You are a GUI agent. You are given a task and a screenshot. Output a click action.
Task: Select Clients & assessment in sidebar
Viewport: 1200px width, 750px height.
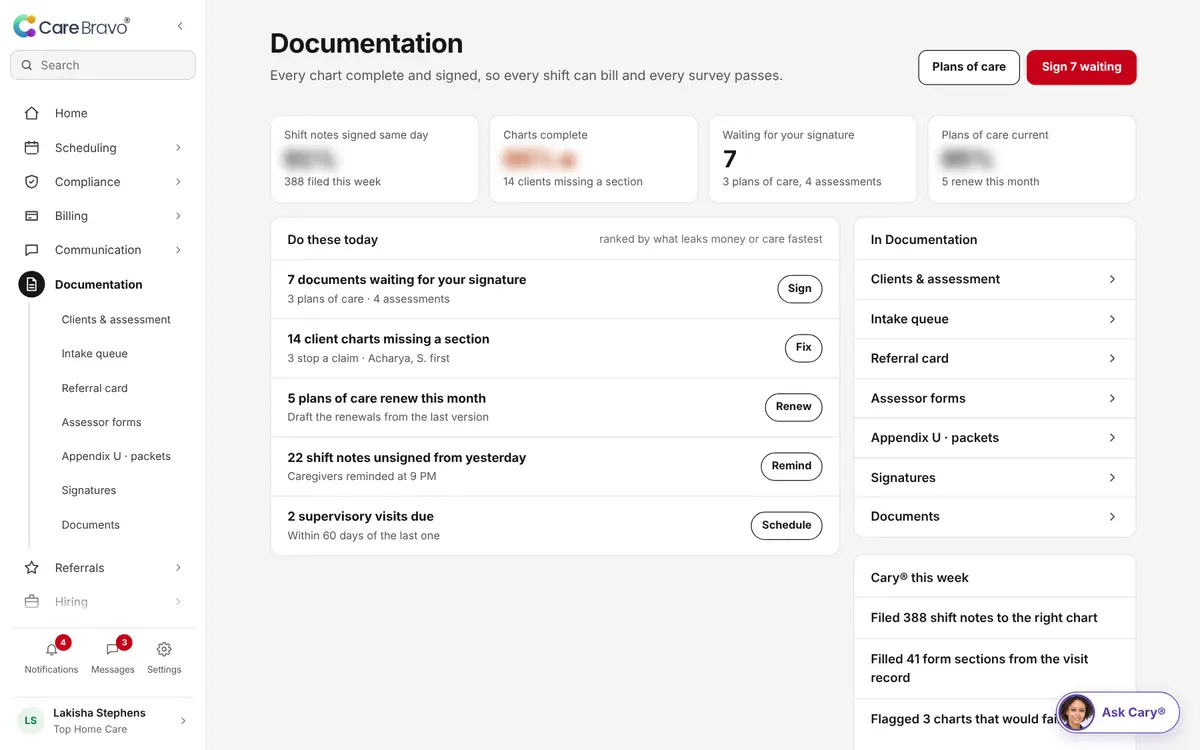(x=116, y=319)
